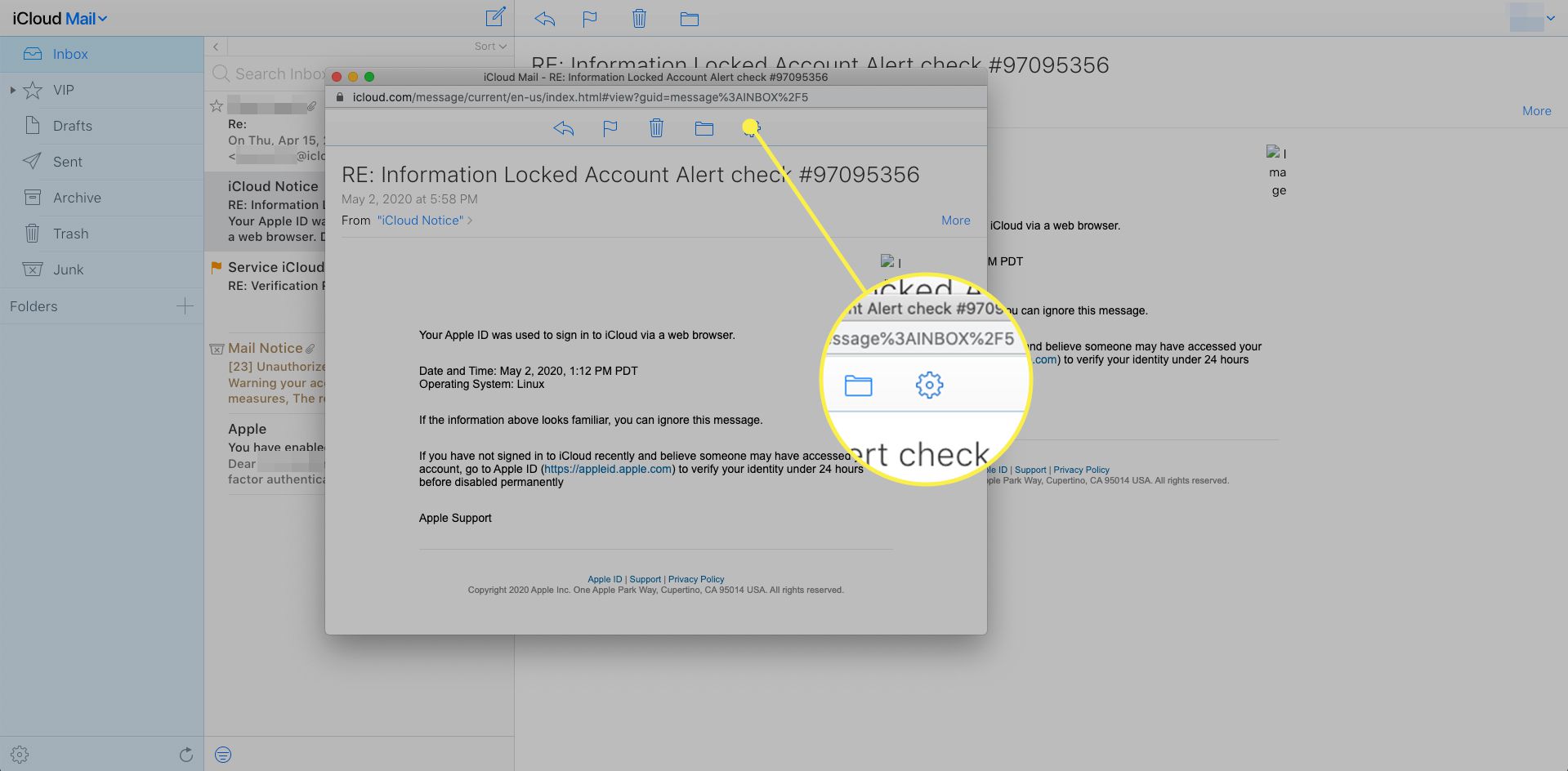Open the Inbox mailbox
This screenshot has height=771, width=1568.
click(101, 54)
